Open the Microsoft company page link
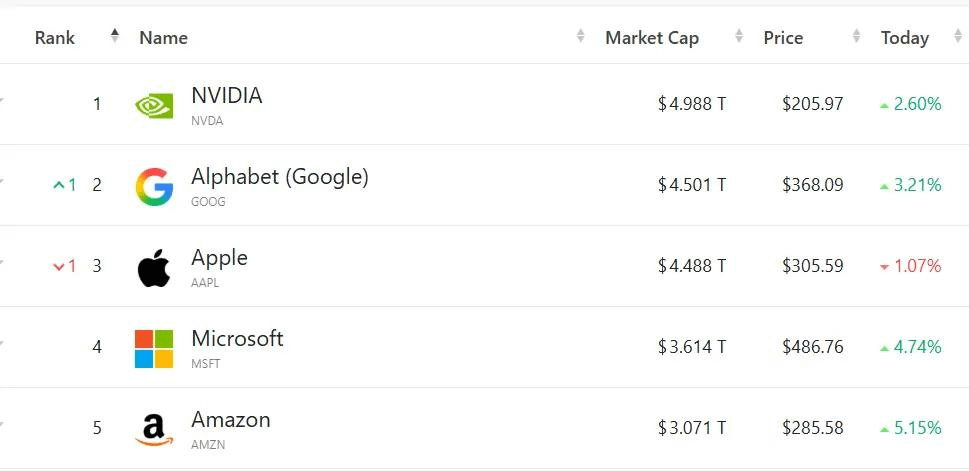This screenshot has height=471, width=969. (237, 339)
